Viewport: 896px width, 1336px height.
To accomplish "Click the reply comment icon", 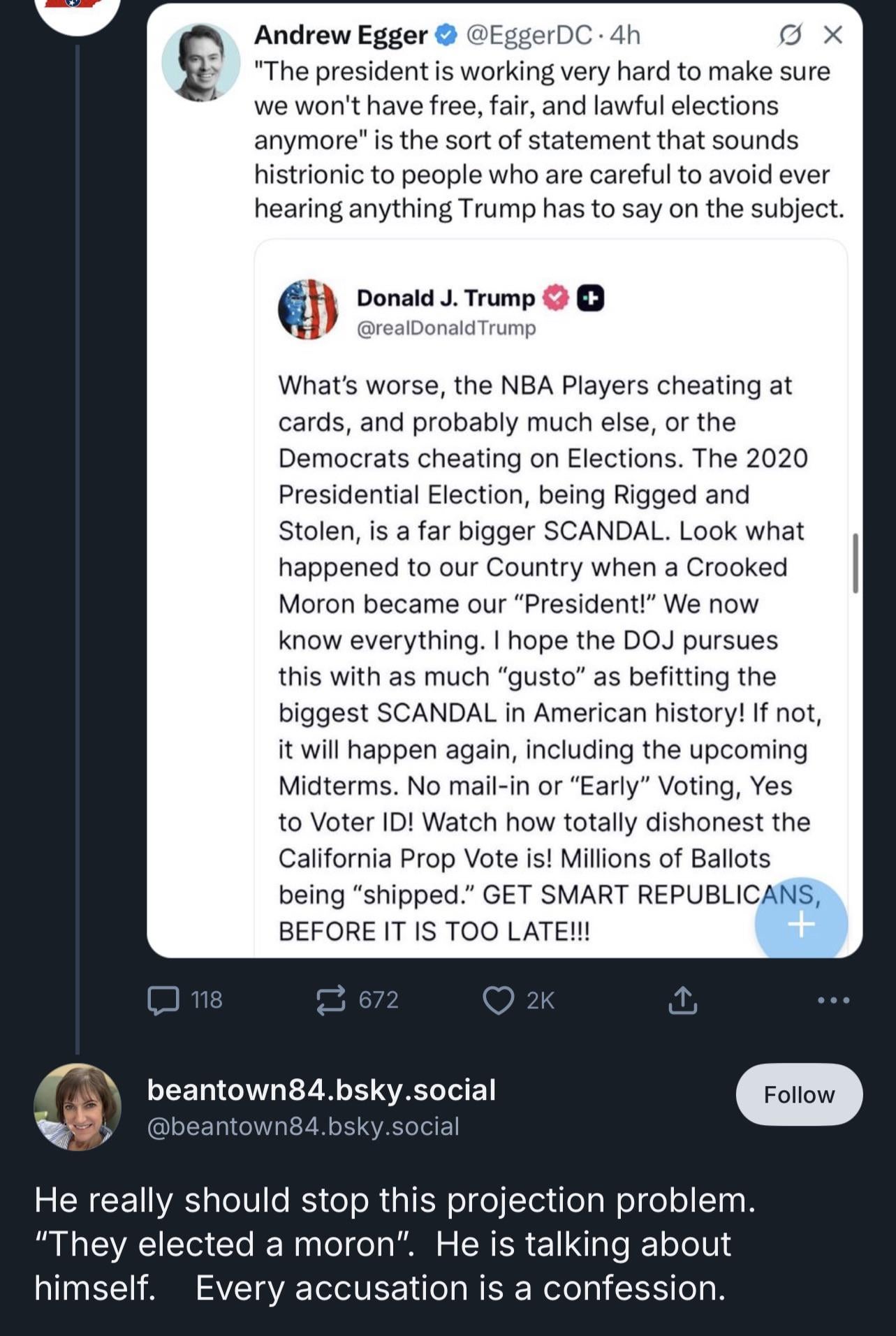I will tap(163, 1000).
